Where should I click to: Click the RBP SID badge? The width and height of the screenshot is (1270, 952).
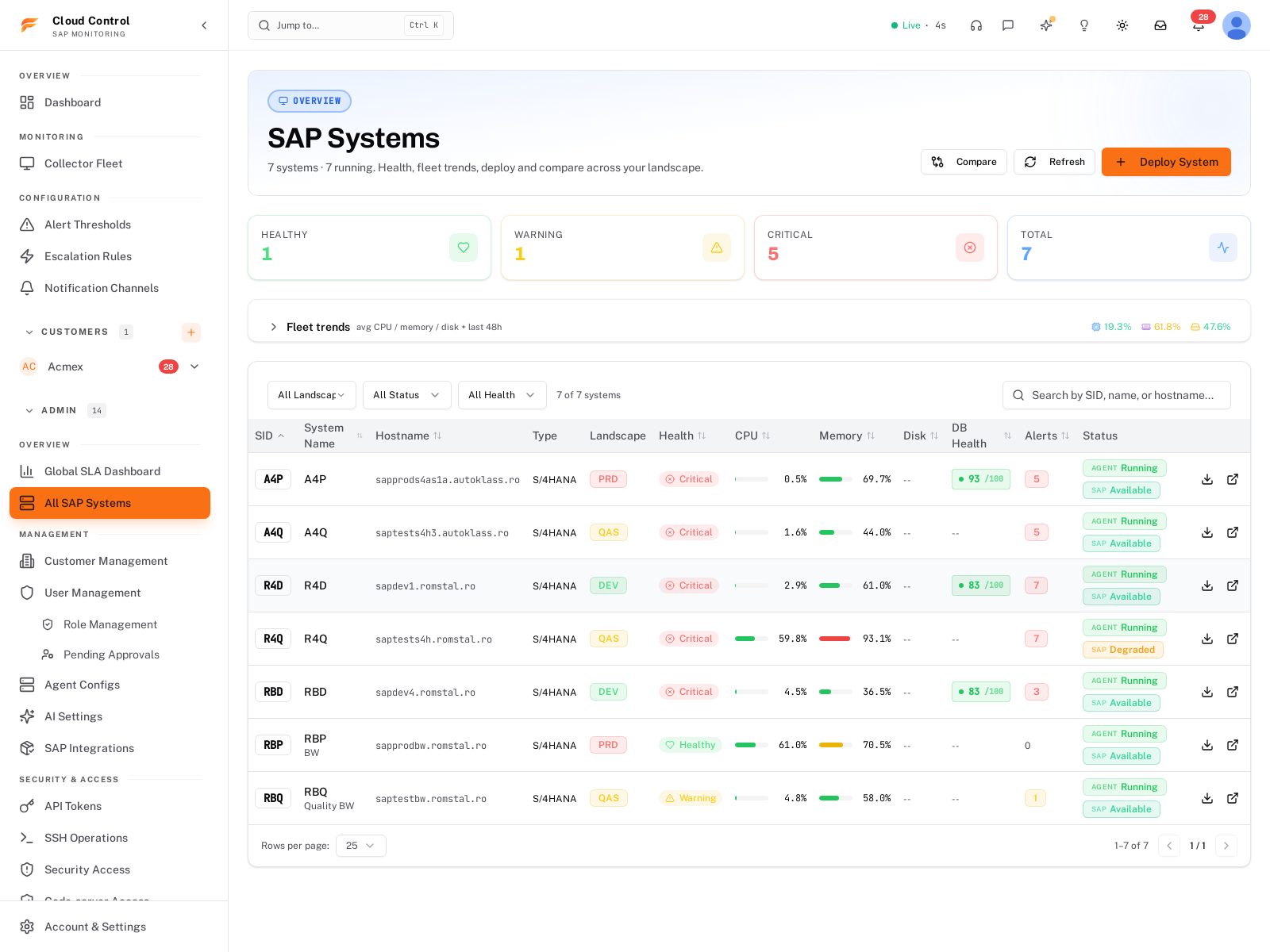273,745
